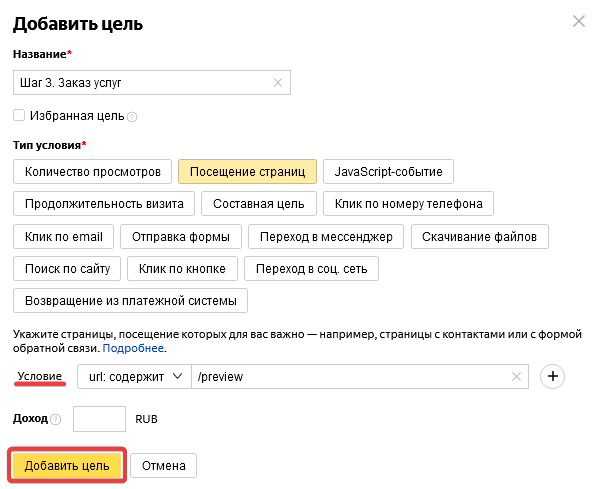Cancel with the Отмена button
Viewport: 598px width, 489px height.
164,465
